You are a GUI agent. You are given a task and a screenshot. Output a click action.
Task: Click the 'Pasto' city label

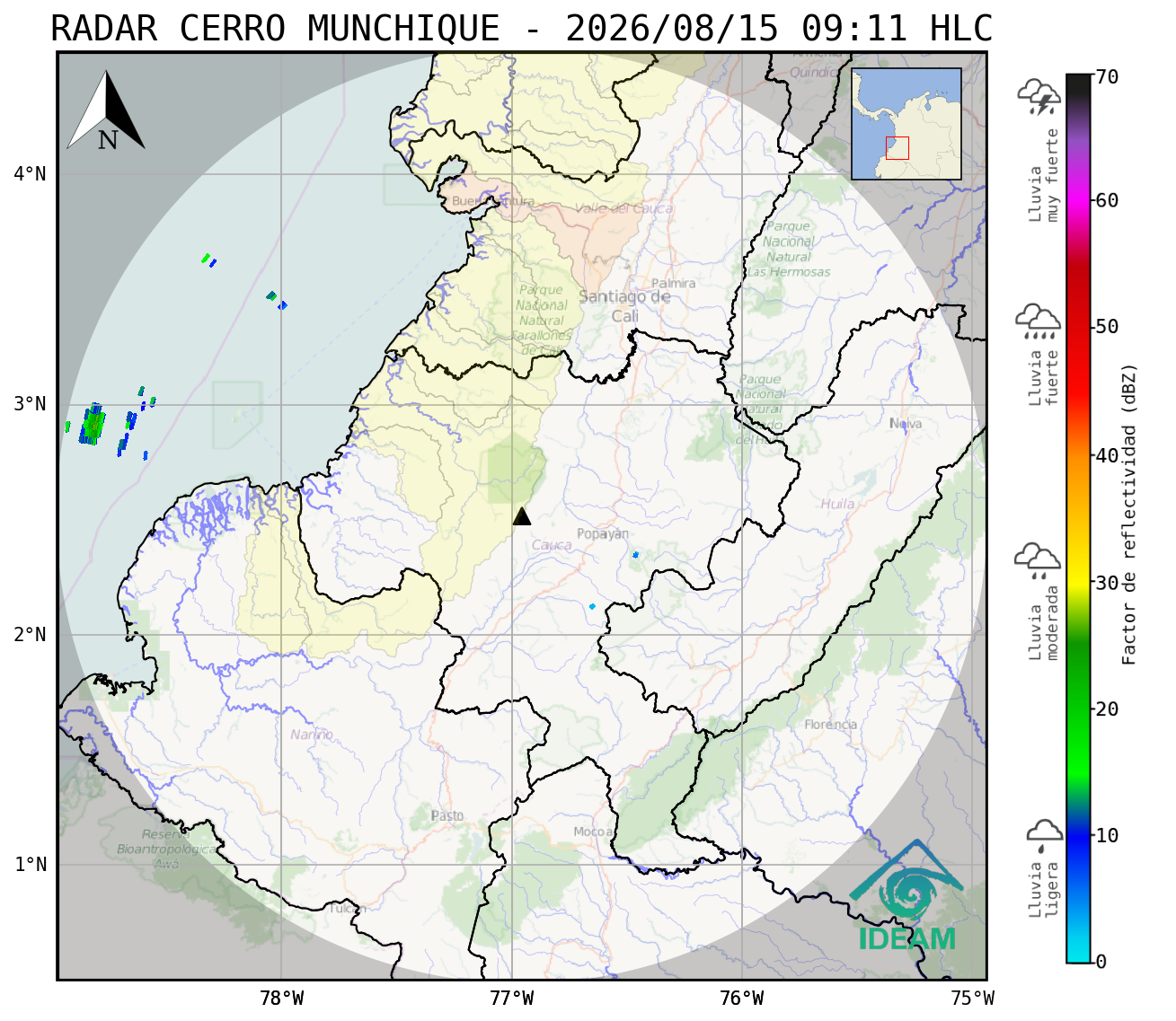[447, 816]
